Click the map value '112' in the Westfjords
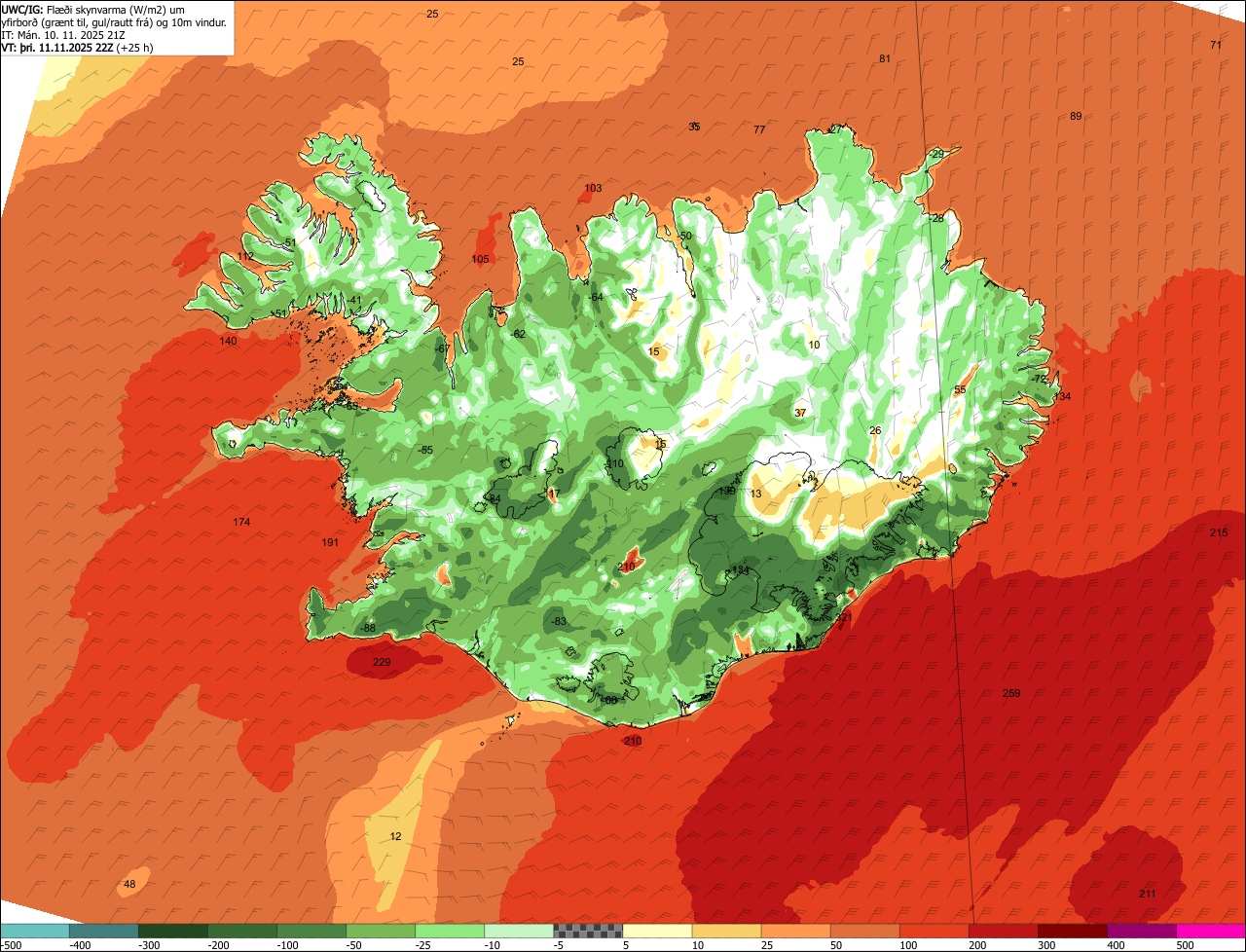 pyautogui.click(x=245, y=256)
